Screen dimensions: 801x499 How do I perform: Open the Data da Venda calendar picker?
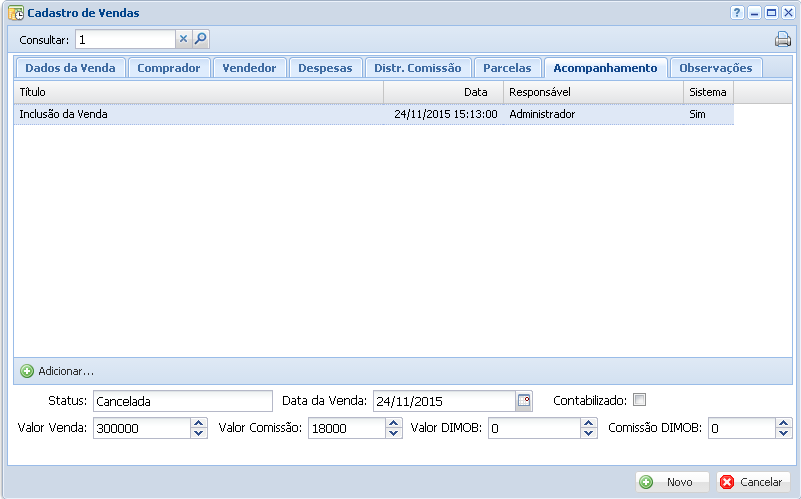524,401
